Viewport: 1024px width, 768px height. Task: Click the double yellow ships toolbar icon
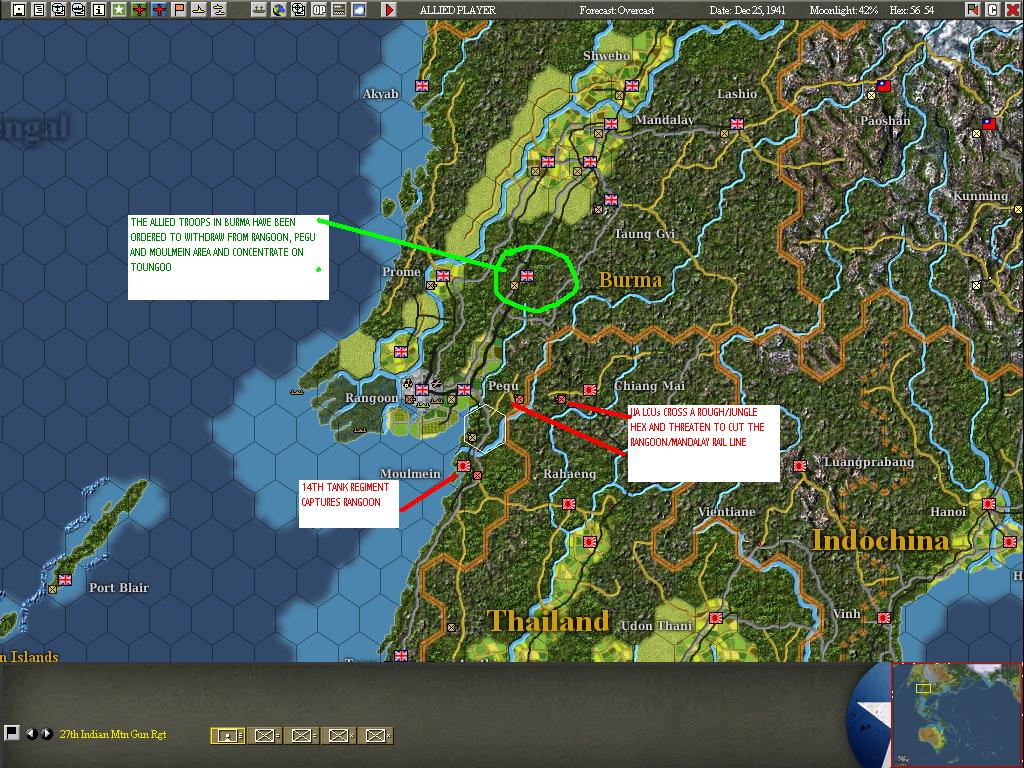click(x=219, y=10)
